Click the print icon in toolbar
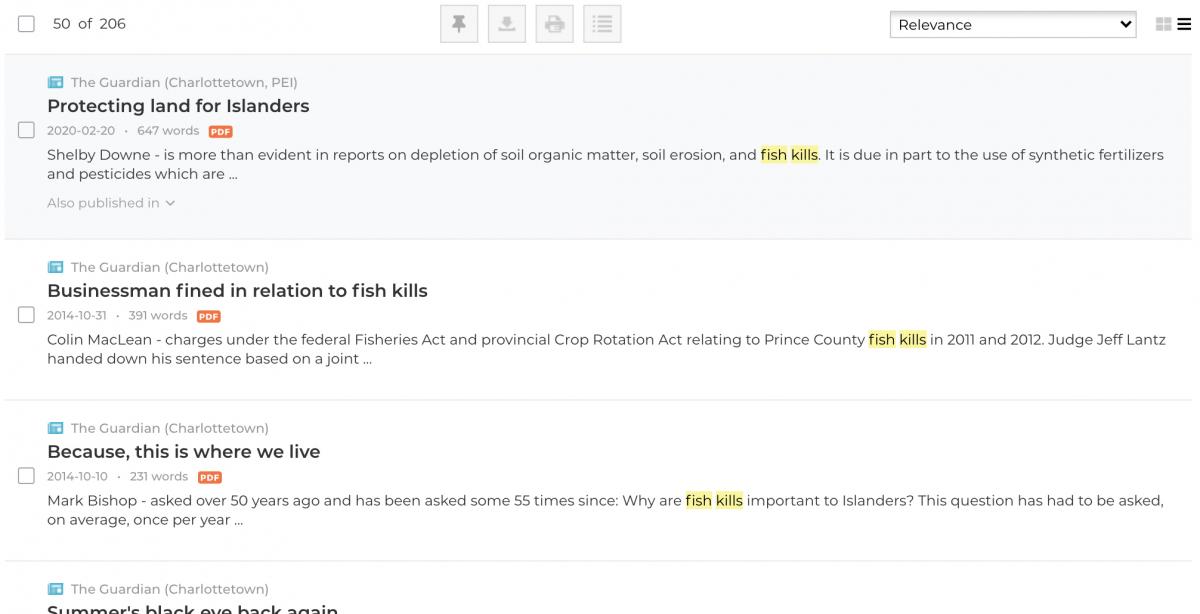The height and width of the screenshot is (614, 1200). coord(554,25)
